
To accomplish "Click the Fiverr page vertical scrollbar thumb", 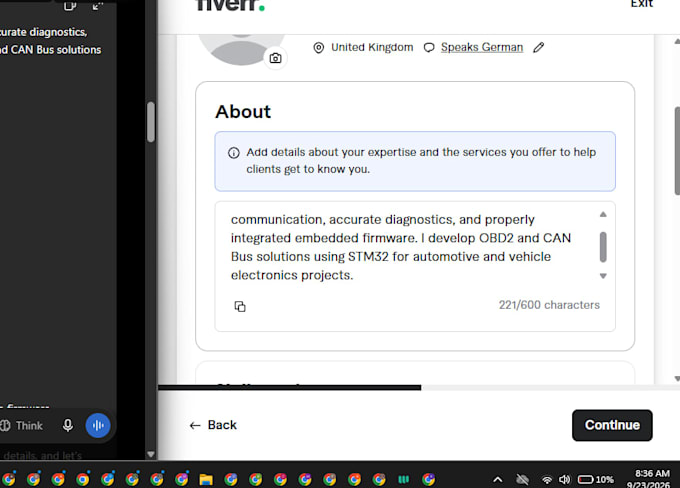I will click(677, 150).
